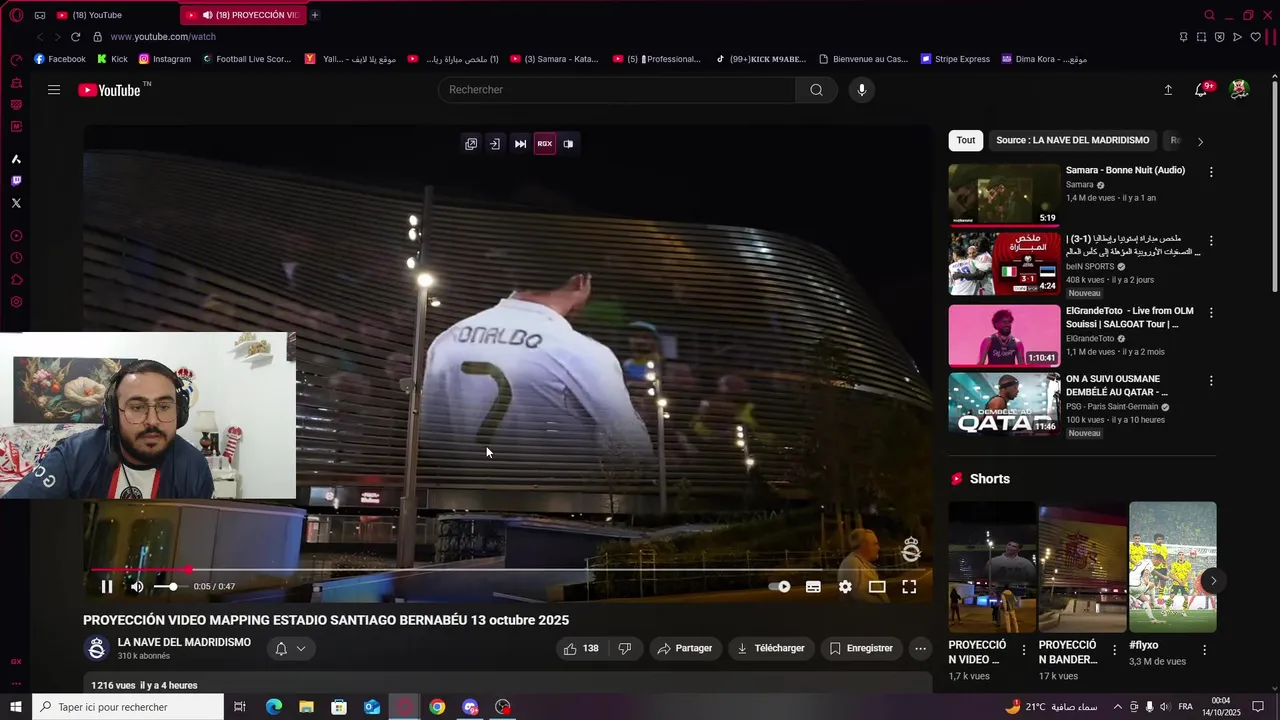The image size is (1280, 720).
Task: Pause the video
Action: coord(107,587)
